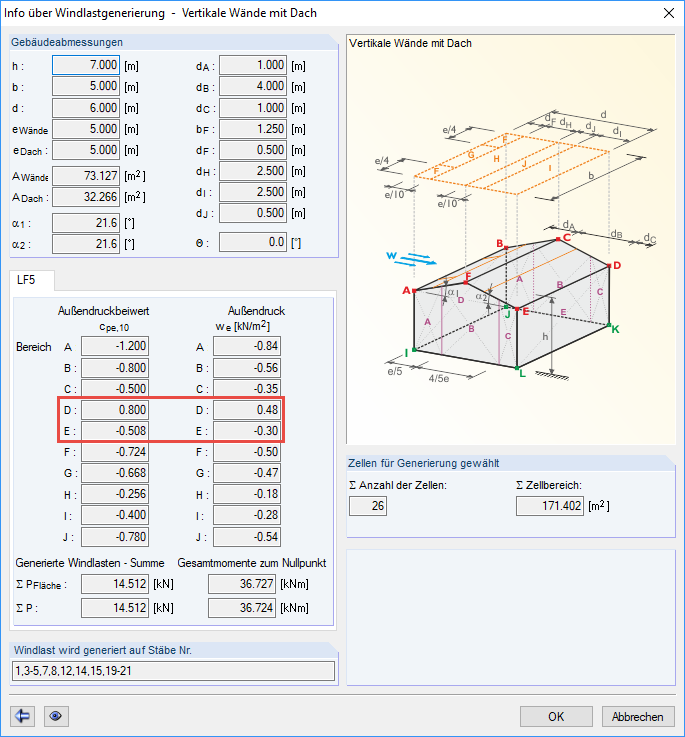Click cpe,10 value -0.500 for zone C
Screen dimensions: 685x737
click(x=115, y=389)
